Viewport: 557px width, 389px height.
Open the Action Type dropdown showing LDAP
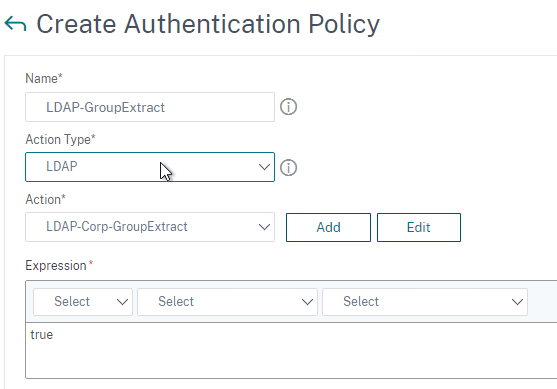coord(150,167)
